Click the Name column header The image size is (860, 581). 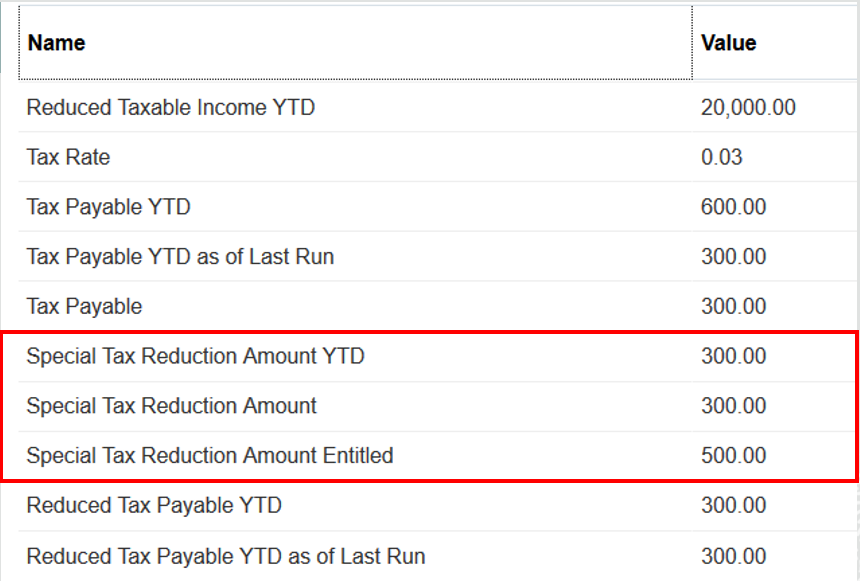pyautogui.click(x=56, y=43)
